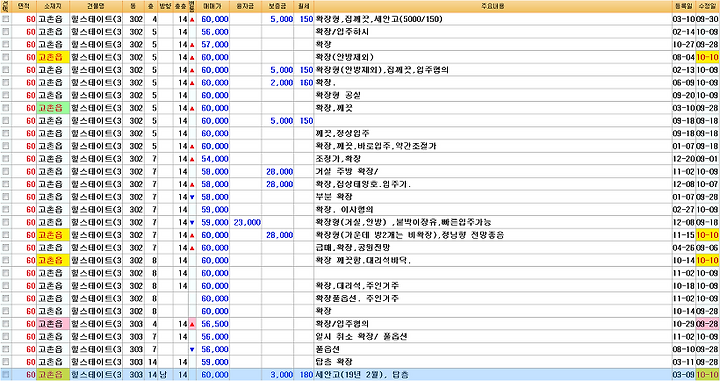Click the description 거실 주방 확장/
Image resolution: width=720 pixels, height=381 pixels.
click(x=347, y=172)
